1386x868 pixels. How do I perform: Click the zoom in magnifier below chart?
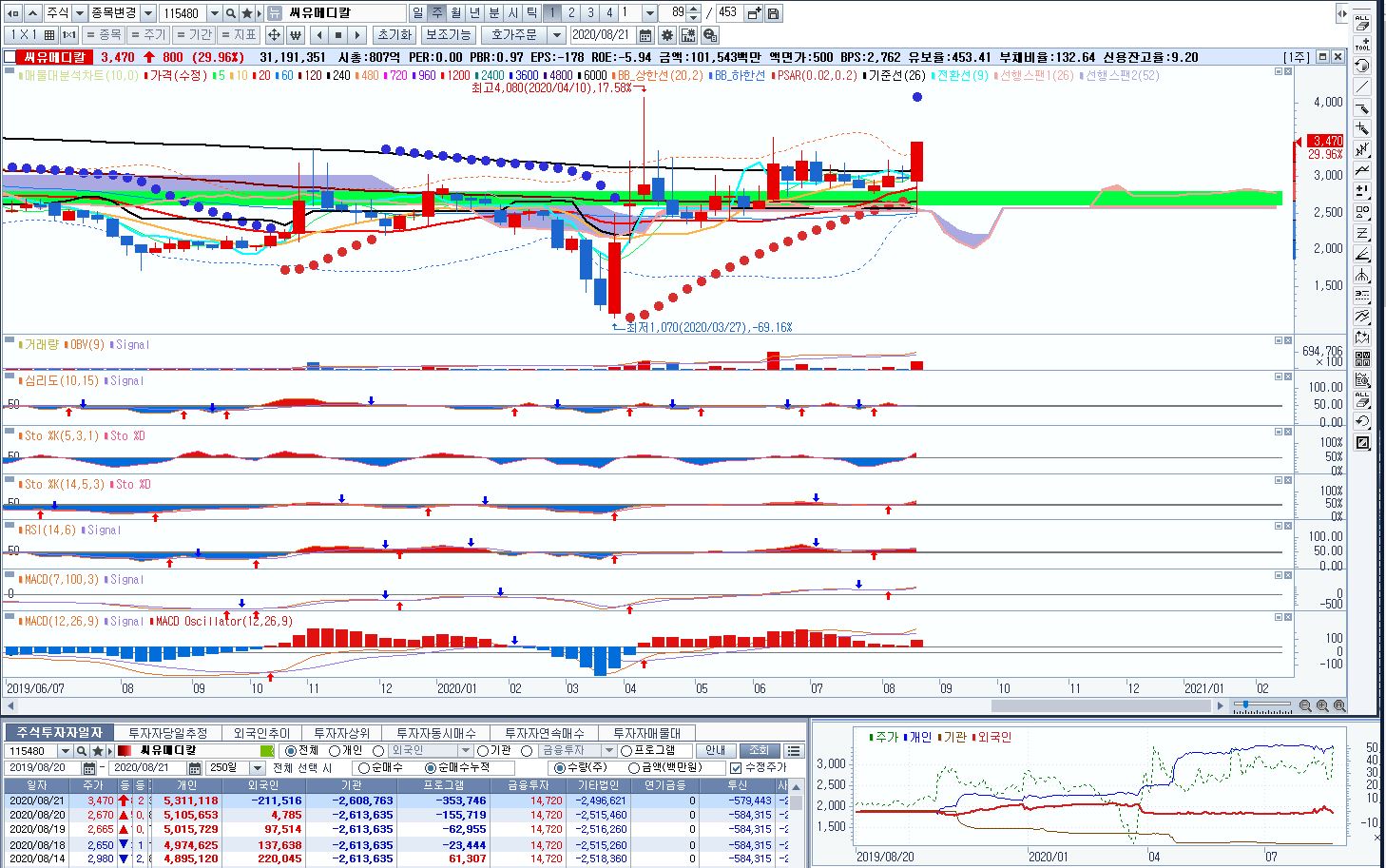click(x=1322, y=705)
